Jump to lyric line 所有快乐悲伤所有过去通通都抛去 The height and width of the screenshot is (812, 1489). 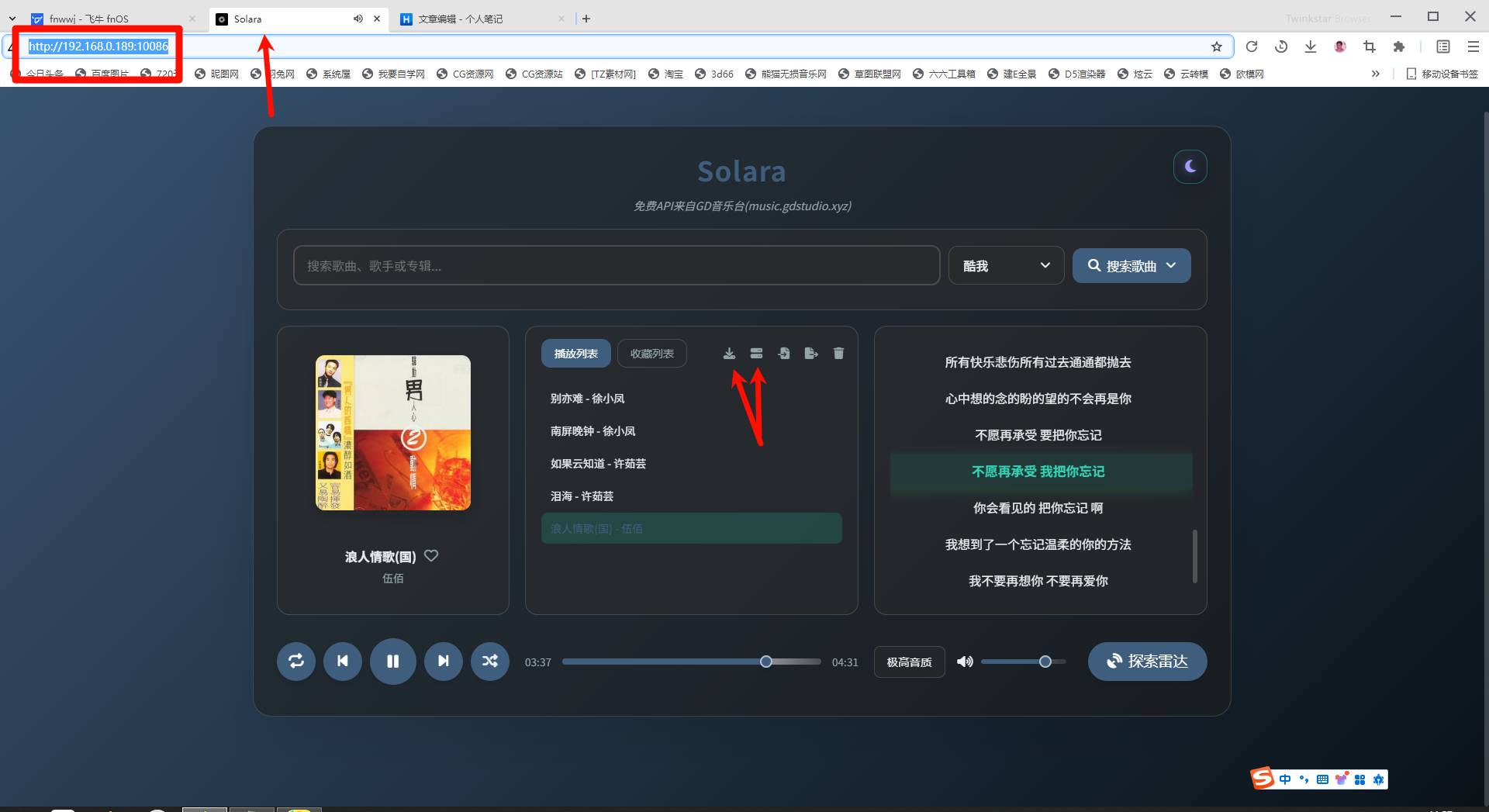[1038, 362]
